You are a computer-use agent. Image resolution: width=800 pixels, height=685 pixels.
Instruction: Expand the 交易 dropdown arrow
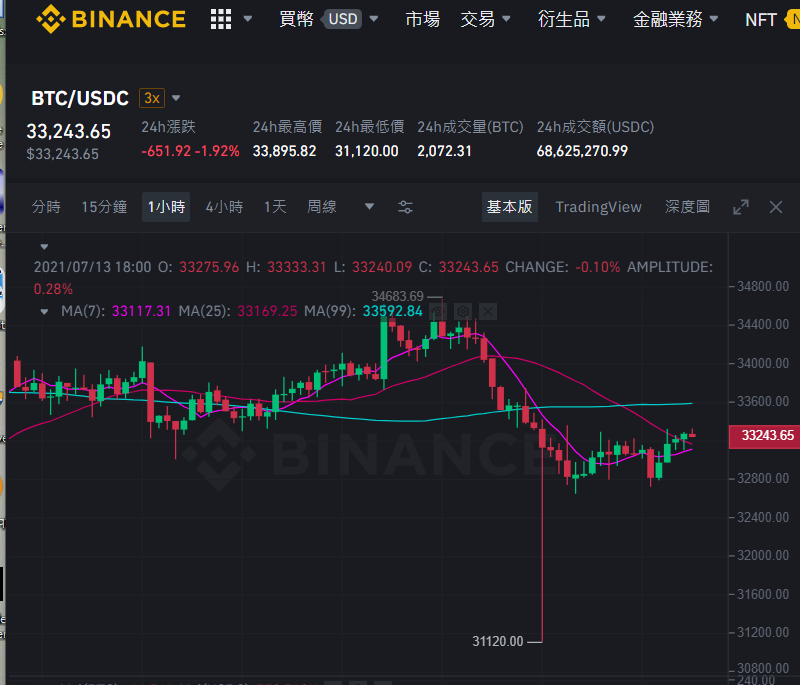coord(506,19)
